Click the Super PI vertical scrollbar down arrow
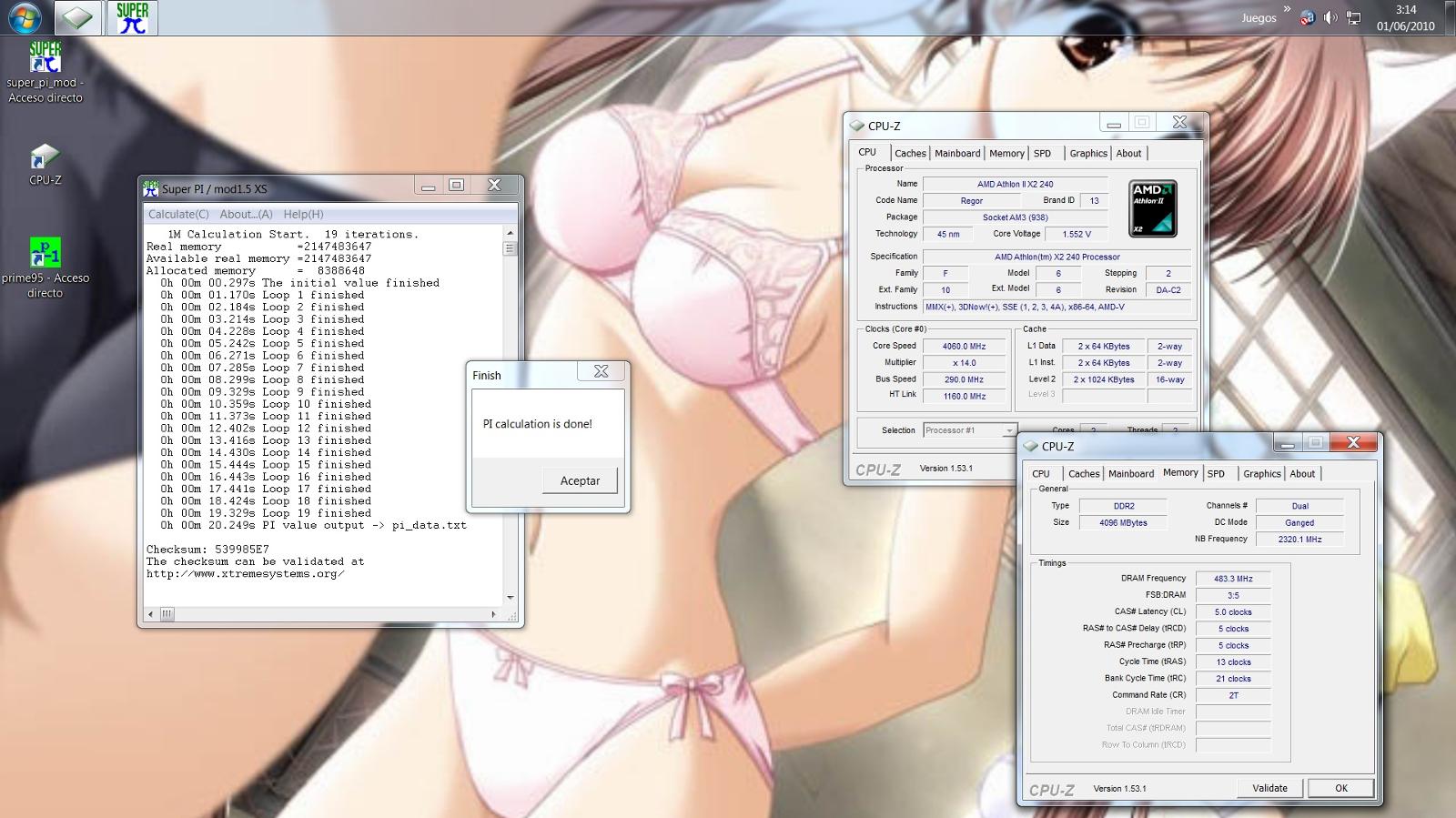The image size is (1456, 818). 510,598
